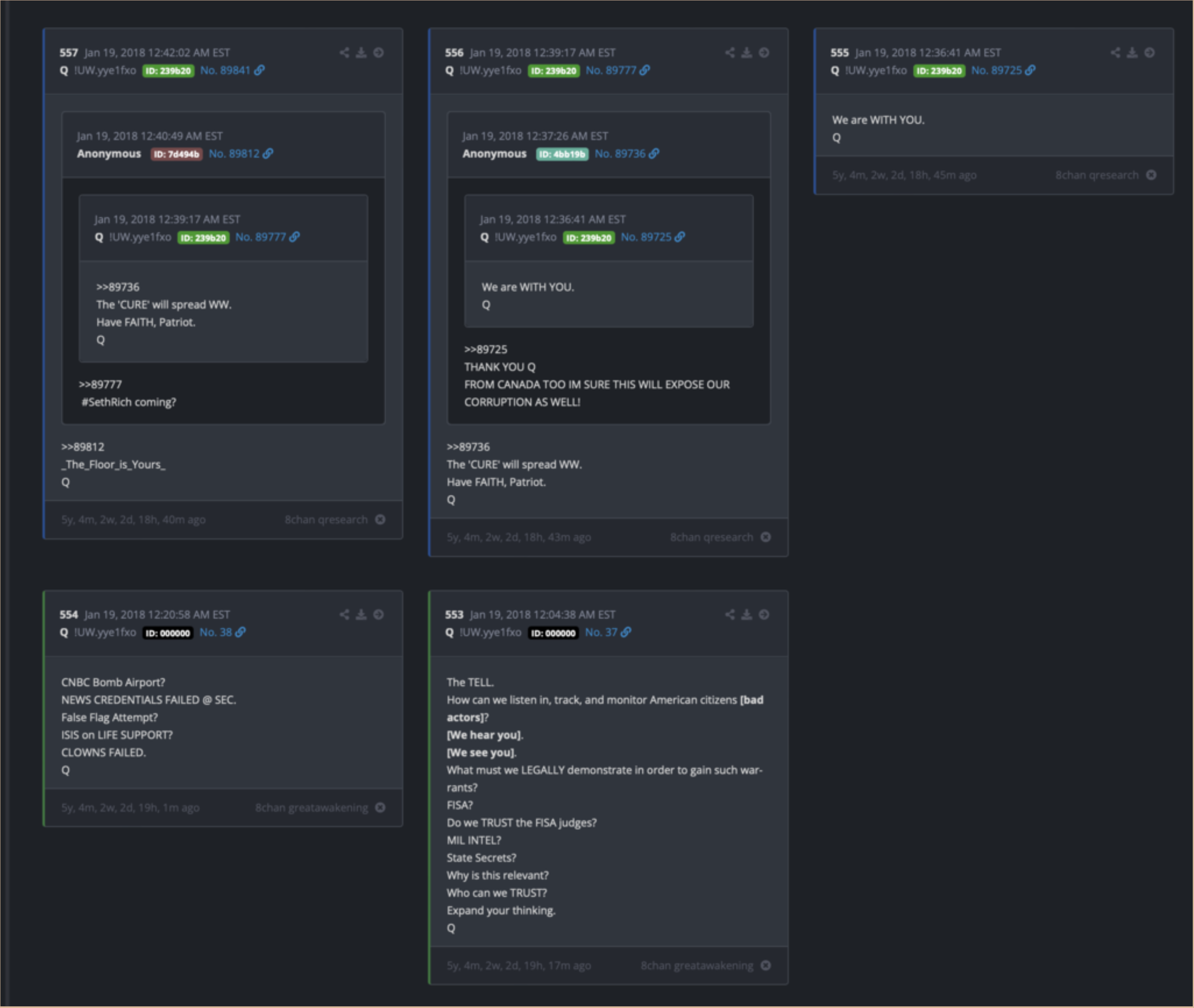Click the download icon on post 557
Viewport: 1194px width, 1008px height.
coord(361,53)
